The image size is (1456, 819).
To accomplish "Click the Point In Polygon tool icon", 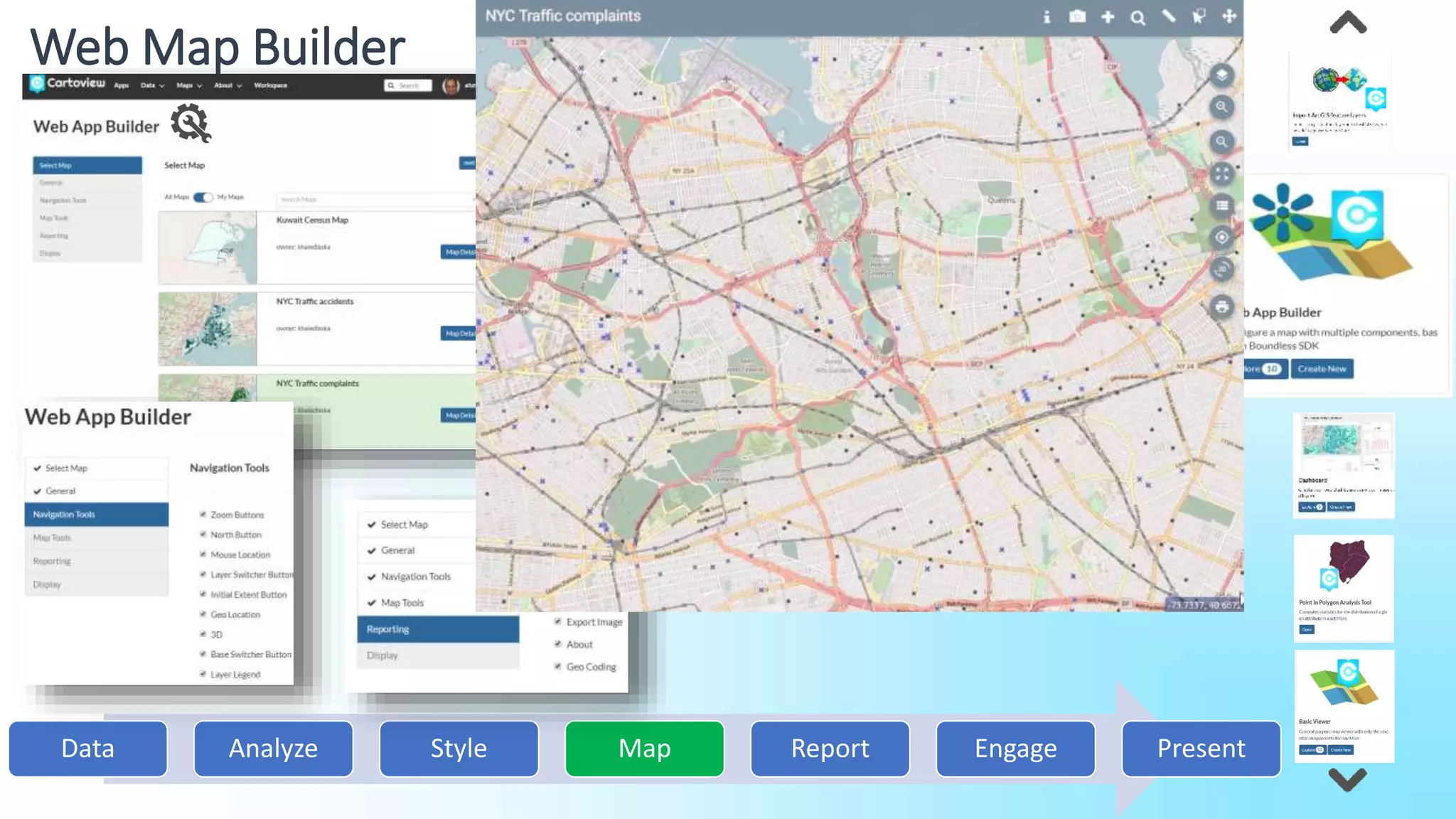I will [1344, 565].
